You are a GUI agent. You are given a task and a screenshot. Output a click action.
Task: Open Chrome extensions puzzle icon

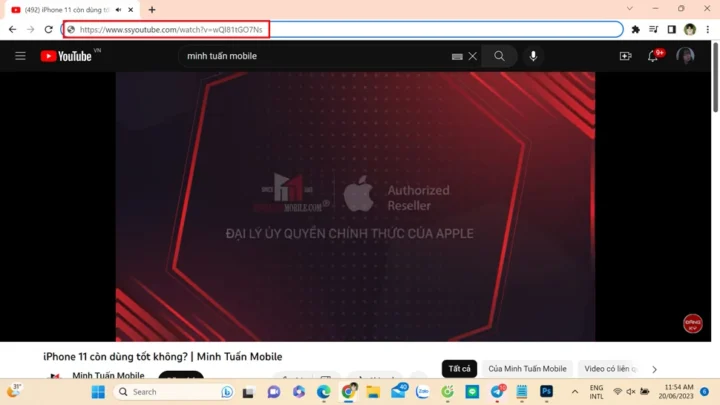pyautogui.click(x=636, y=29)
